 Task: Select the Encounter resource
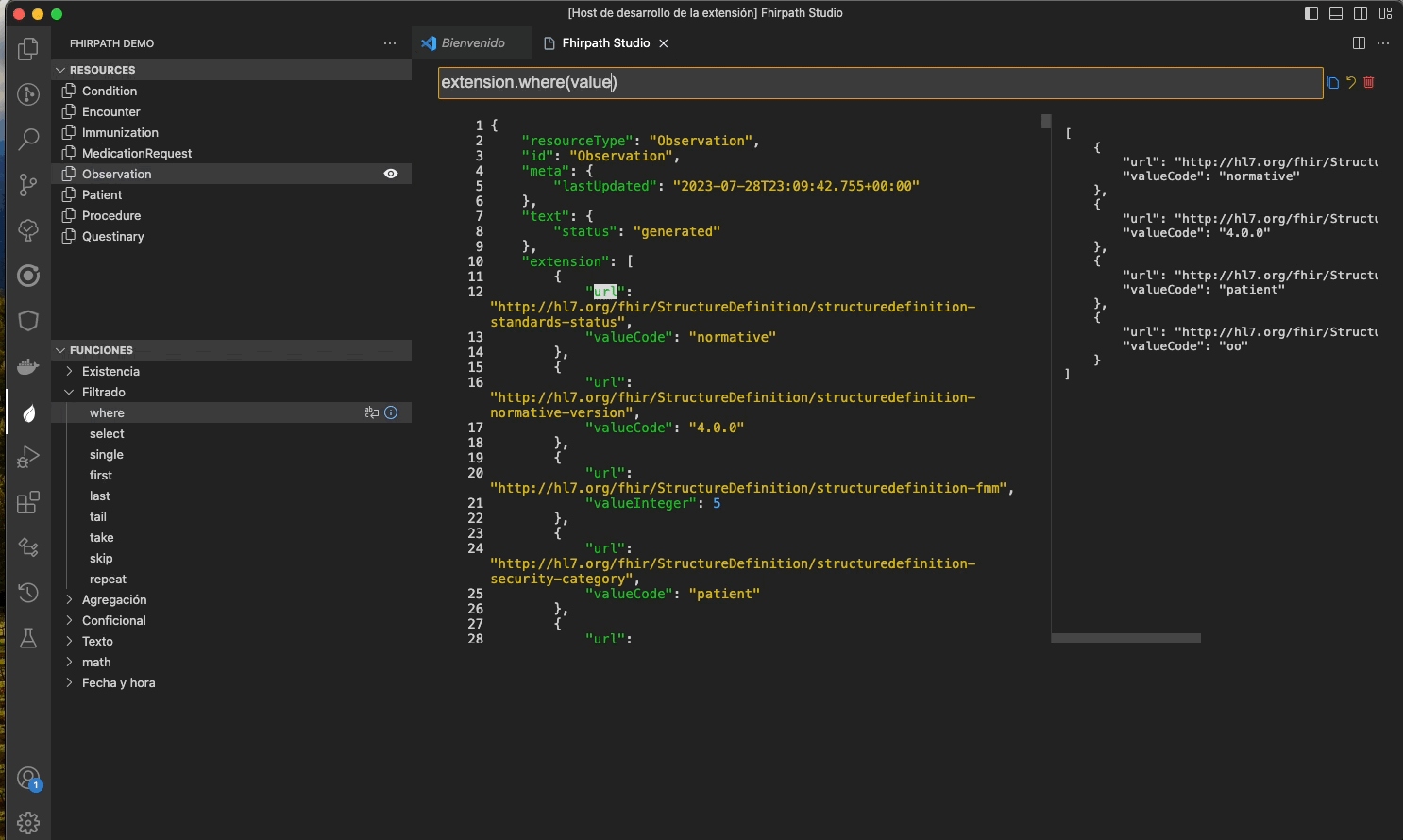(x=231, y=111)
